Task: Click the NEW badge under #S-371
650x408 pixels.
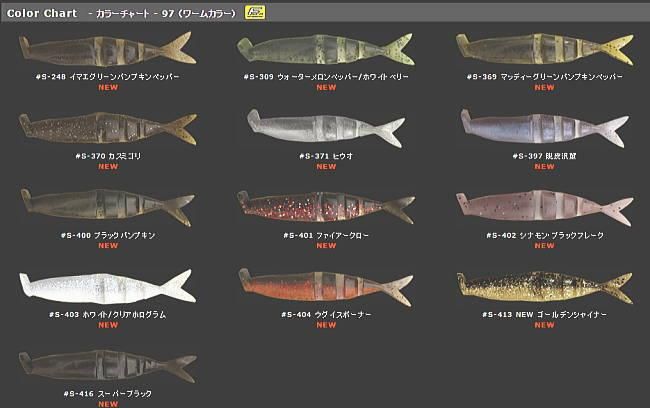Action: [x=326, y=167]
